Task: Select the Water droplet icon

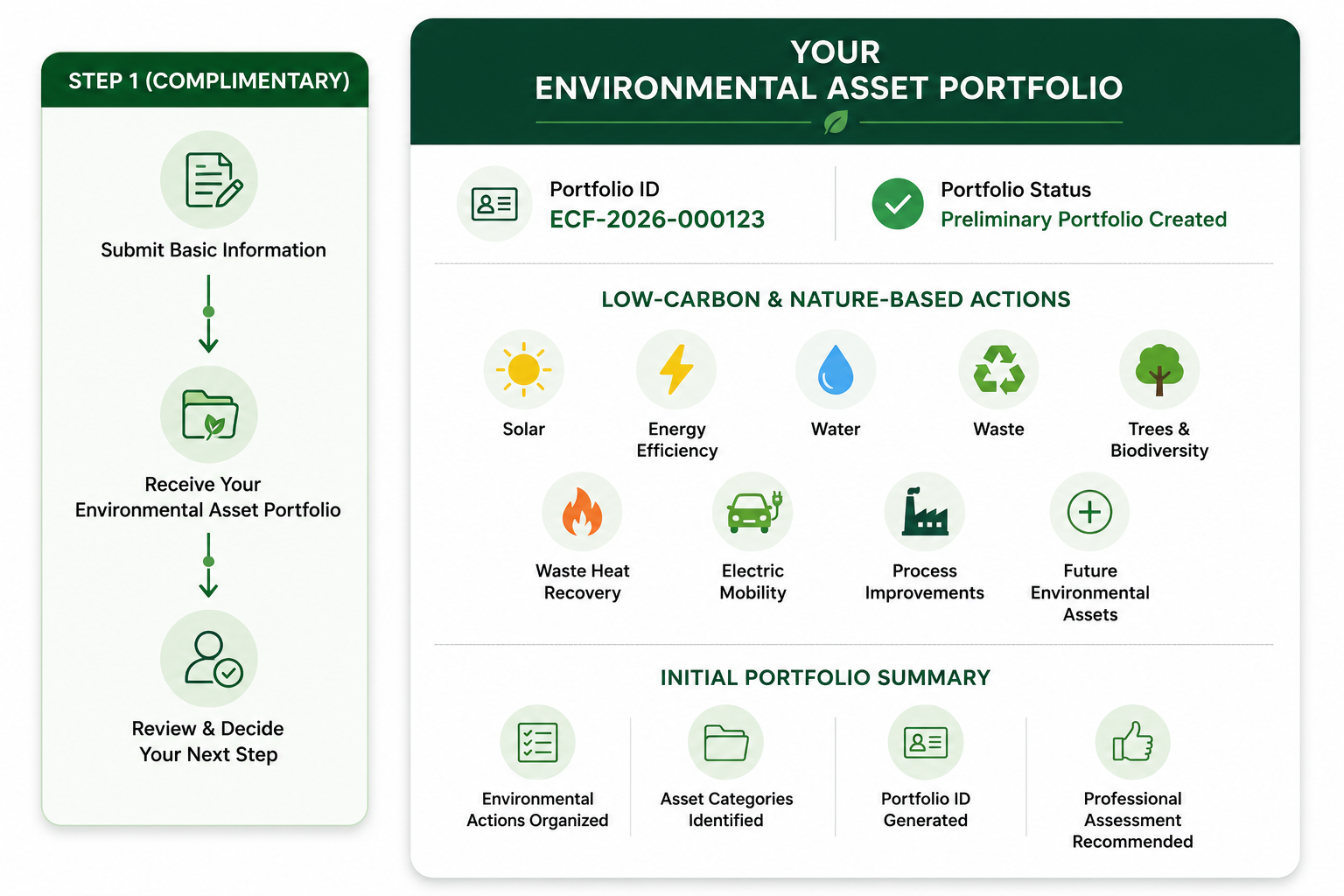Action: click(x=836, y=369)
